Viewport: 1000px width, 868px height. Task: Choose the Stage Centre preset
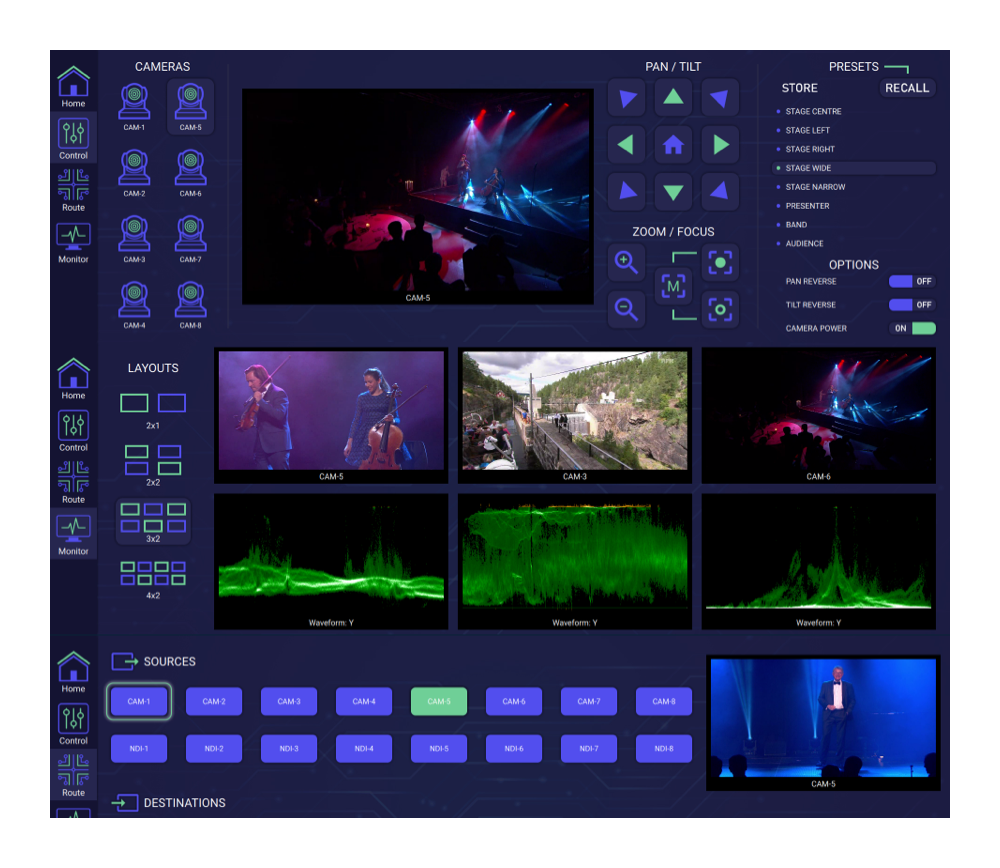pyautogui.click(x=813, y=112)
